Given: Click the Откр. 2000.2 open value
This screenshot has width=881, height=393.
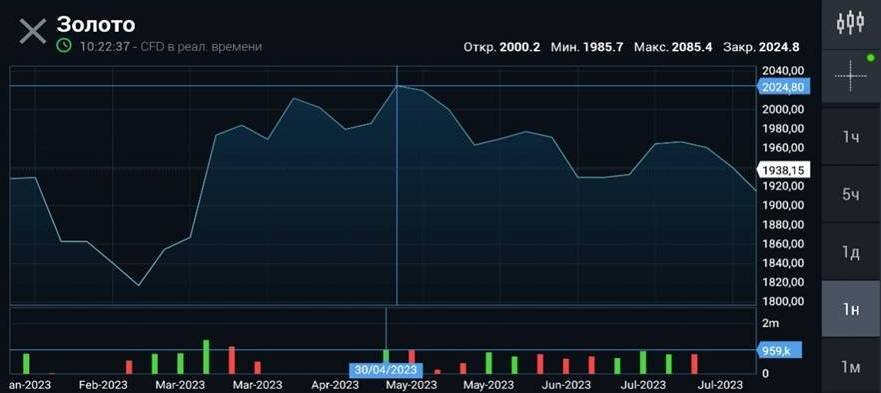Looking at the screenshot, I should 502,47.
